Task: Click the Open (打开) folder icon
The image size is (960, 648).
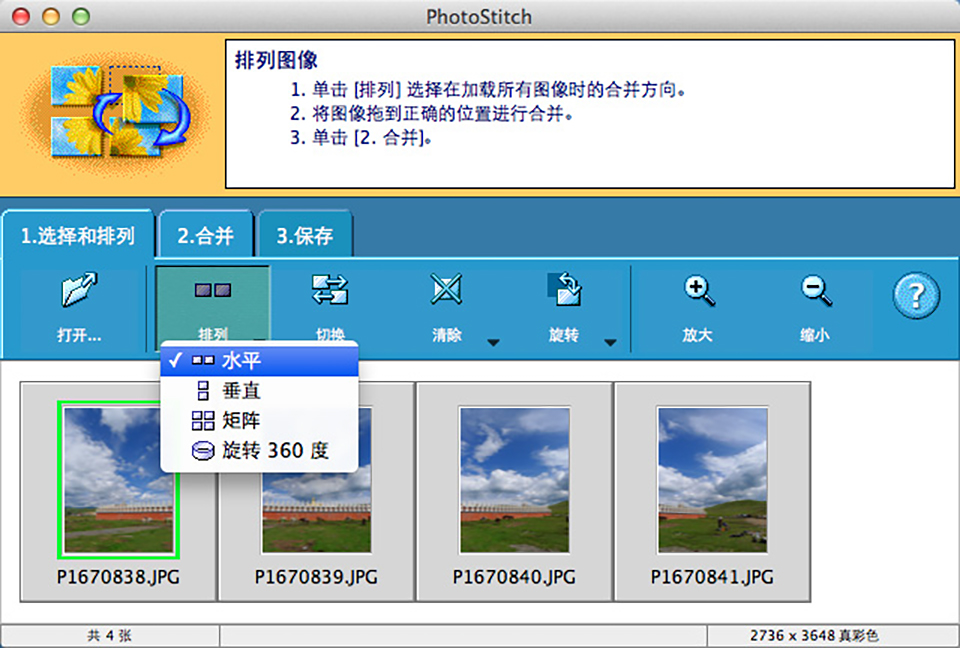Action: (x=78, y=292)
